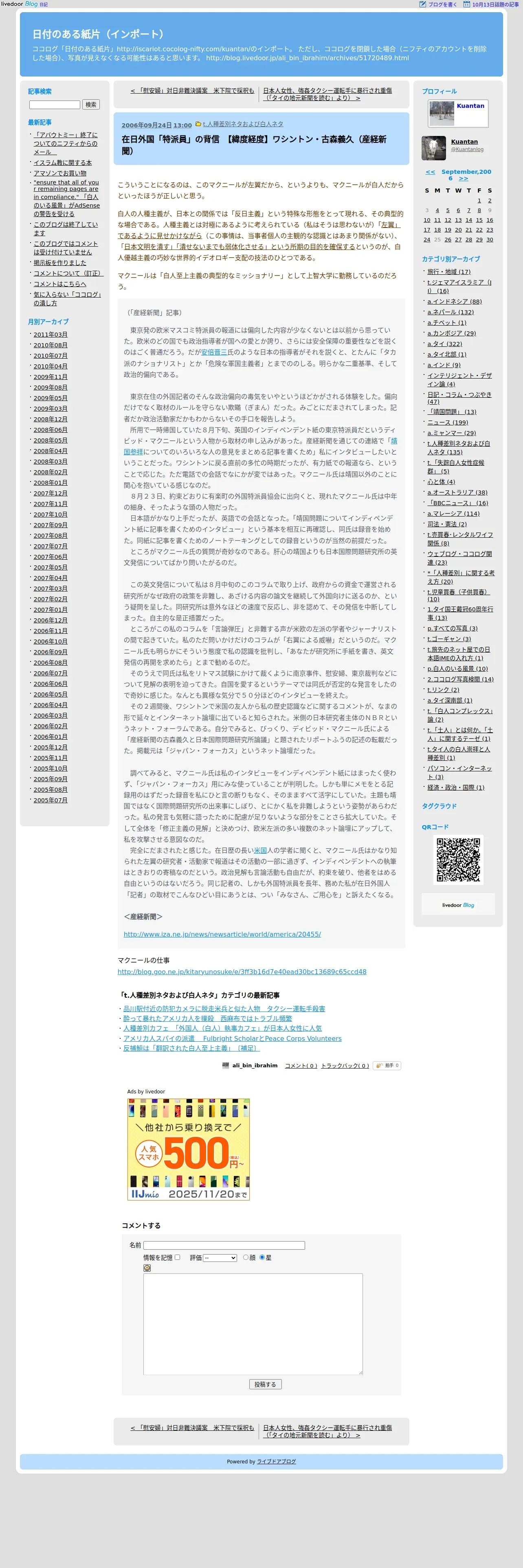Image resolution: width=523 pixels, height=1568 pixels.
Task: Open the t.人種差別ネタおよび白人ネタ (135) sidebar category
Action: (x=459, y=447)
